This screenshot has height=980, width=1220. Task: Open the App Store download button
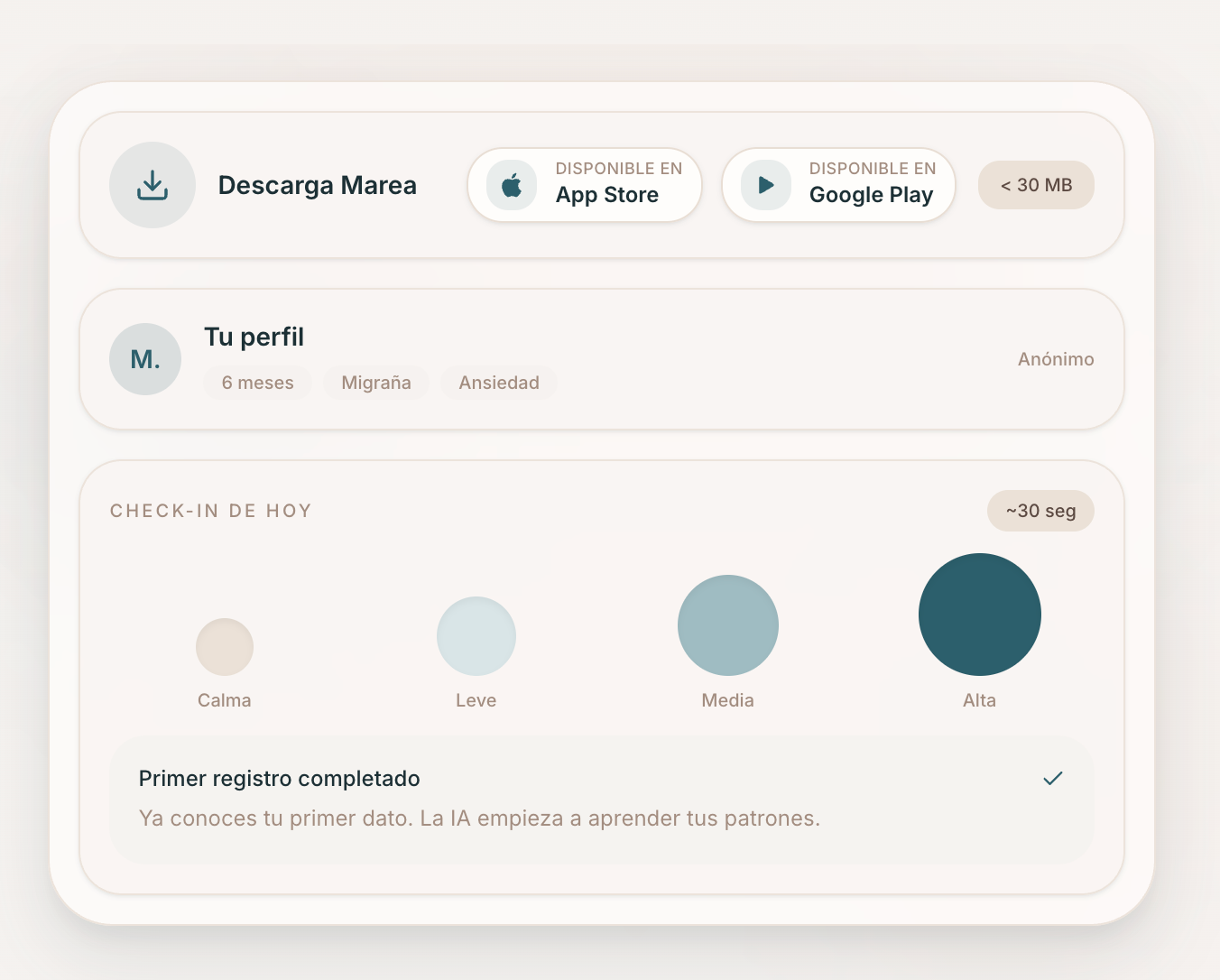[585, 185]
